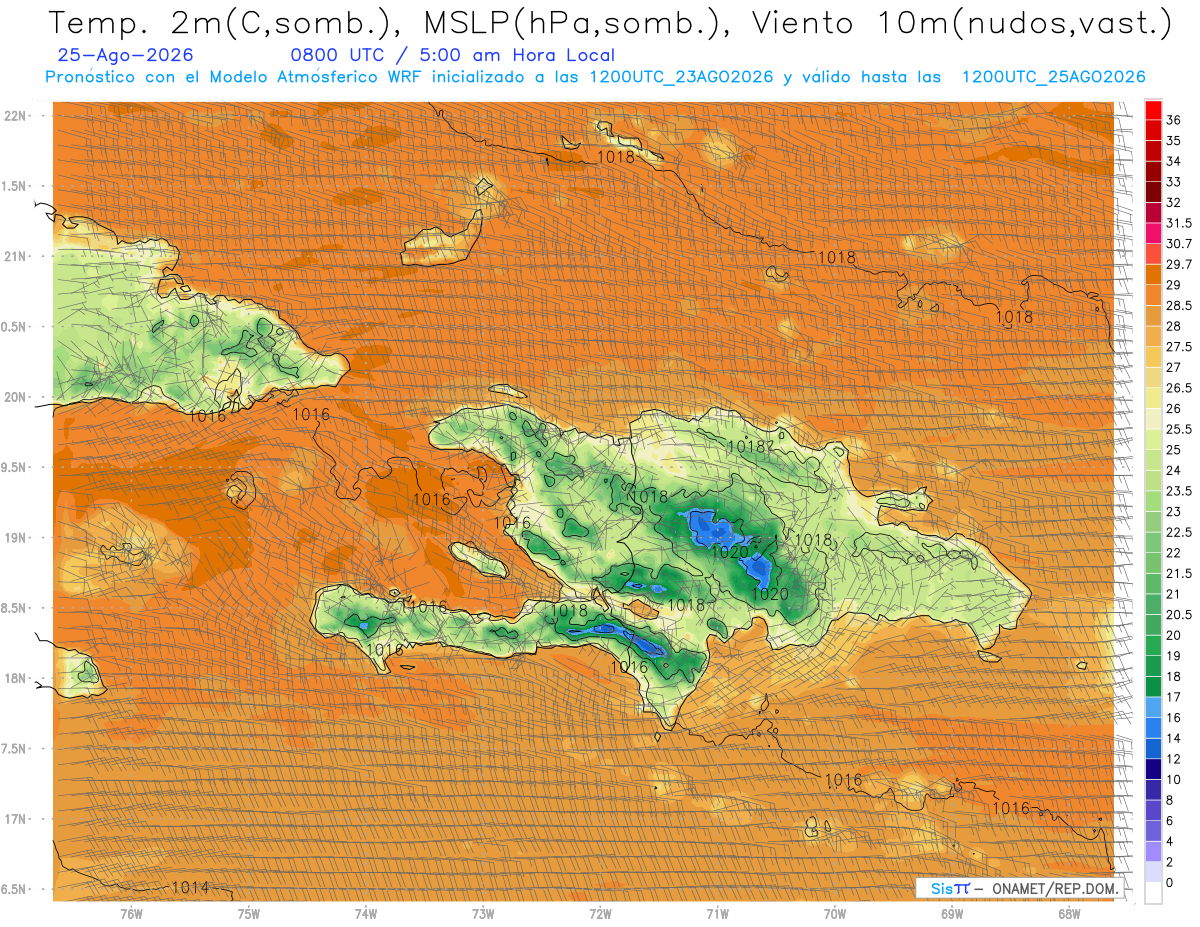Click the orange swatch between 29.7 and 29
1200x927 pixels.
(x=1153, y=274)
